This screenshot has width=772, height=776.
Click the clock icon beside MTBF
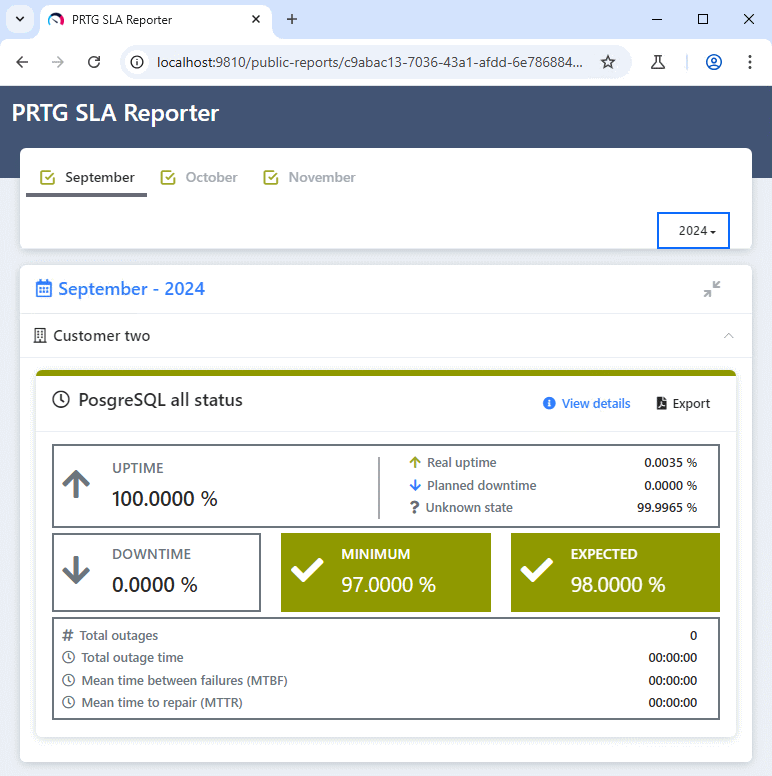click(68, 680)
